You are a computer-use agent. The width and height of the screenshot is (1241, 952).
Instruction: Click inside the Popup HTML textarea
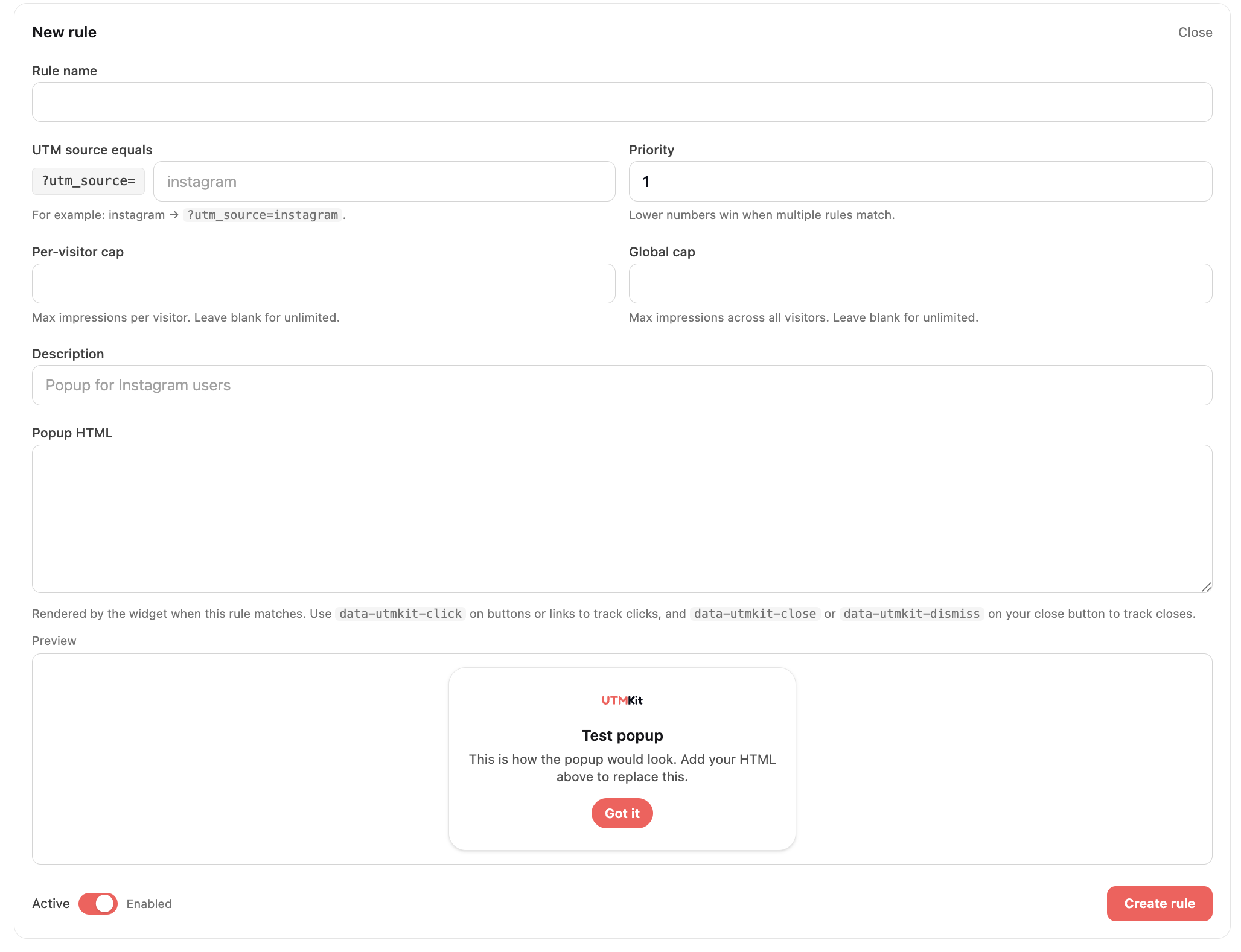(622, 518)
